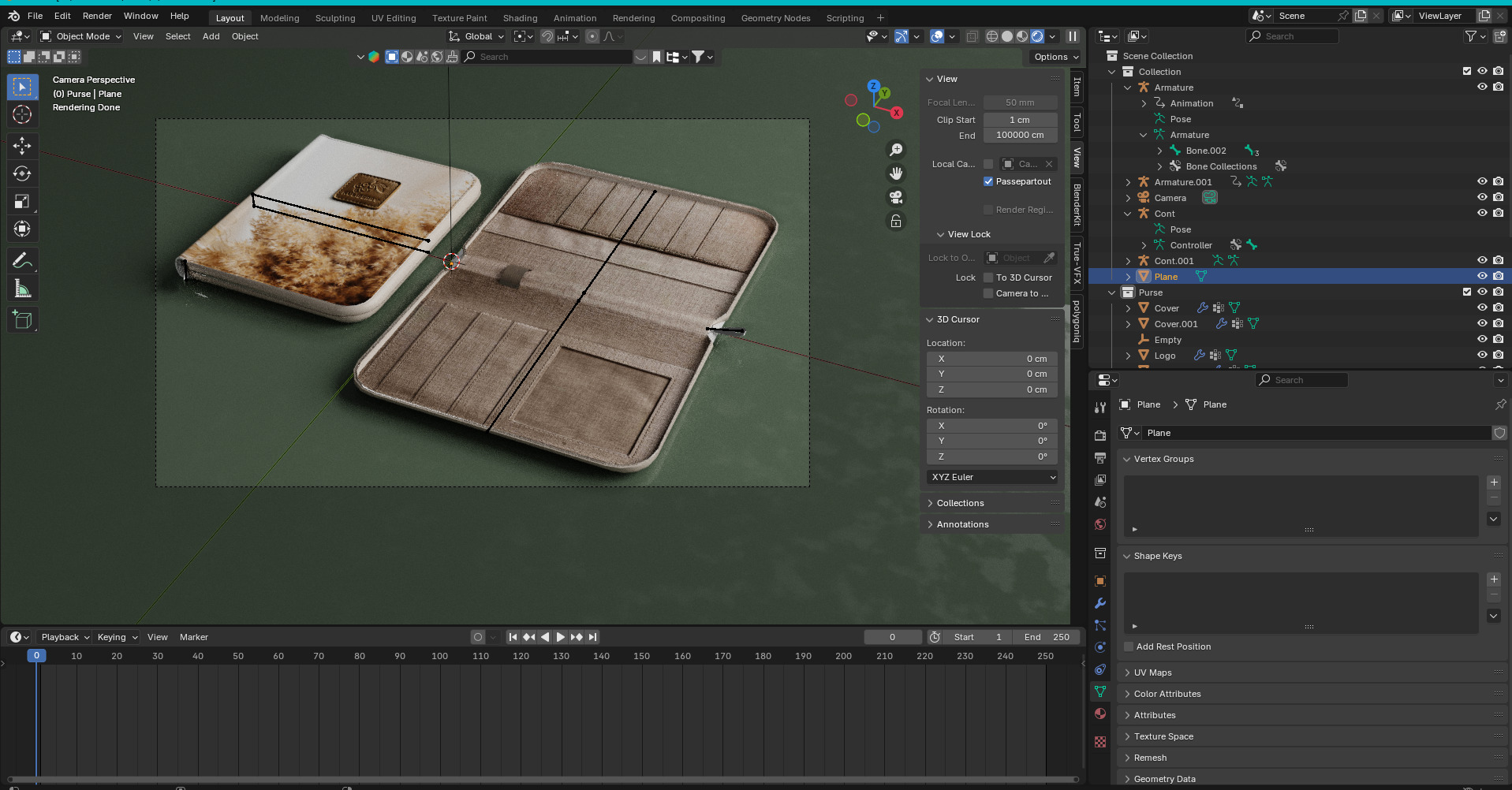Image resolution: width=1512 pixels, height=790 pixels.
Task: Click the Options button in the viewport header
Action: click(1055, 57)
